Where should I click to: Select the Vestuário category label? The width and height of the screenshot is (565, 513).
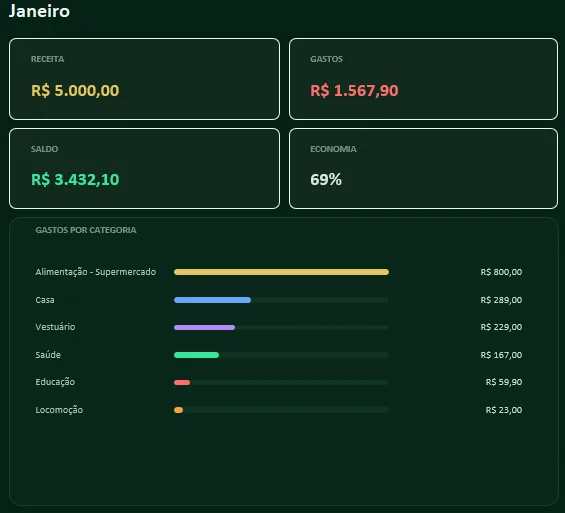(x=55, y=327)
